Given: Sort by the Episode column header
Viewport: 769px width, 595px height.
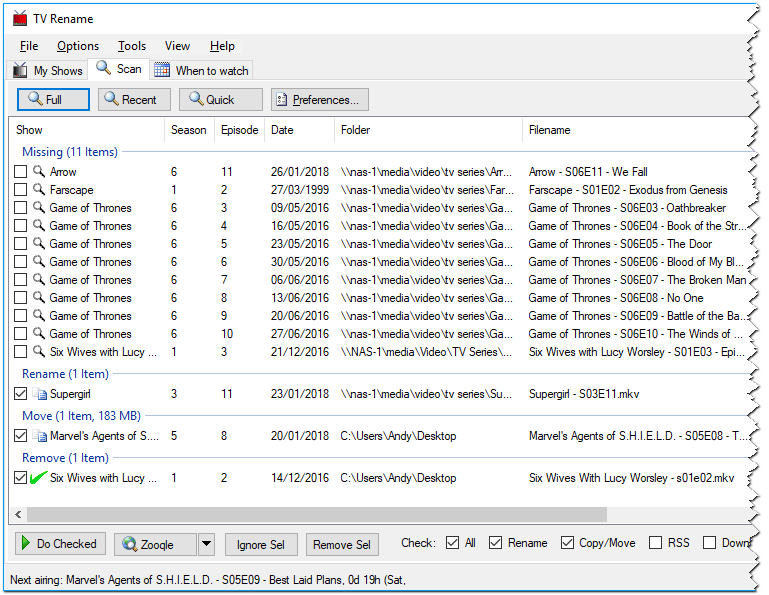Looking at the screenshot, I should coord(239,130).
